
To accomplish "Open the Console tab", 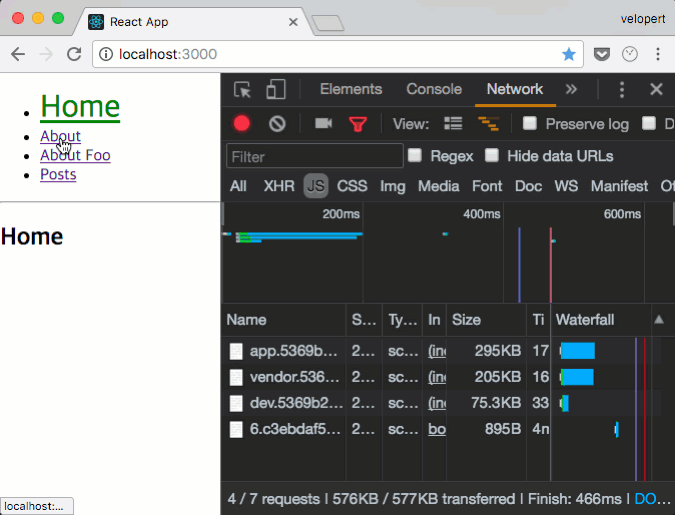I will 434,89.
